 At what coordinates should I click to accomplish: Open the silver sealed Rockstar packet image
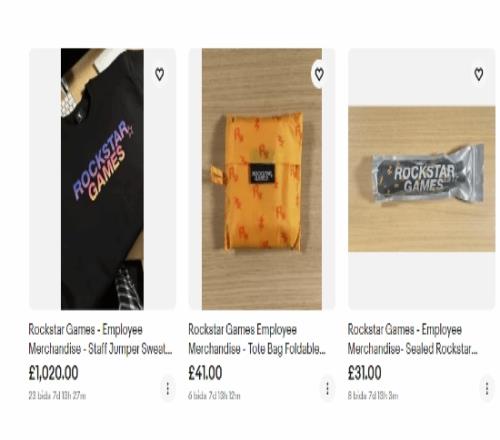422,179
